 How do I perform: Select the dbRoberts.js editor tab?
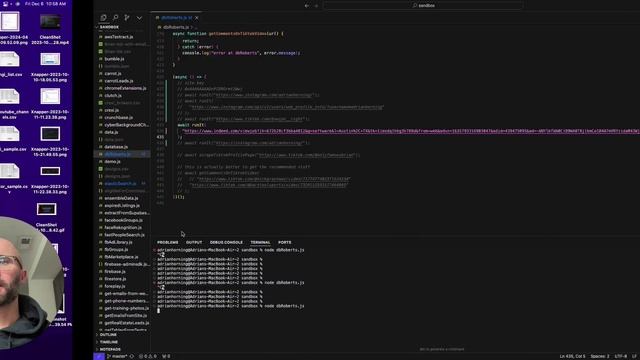pos(177,18)
